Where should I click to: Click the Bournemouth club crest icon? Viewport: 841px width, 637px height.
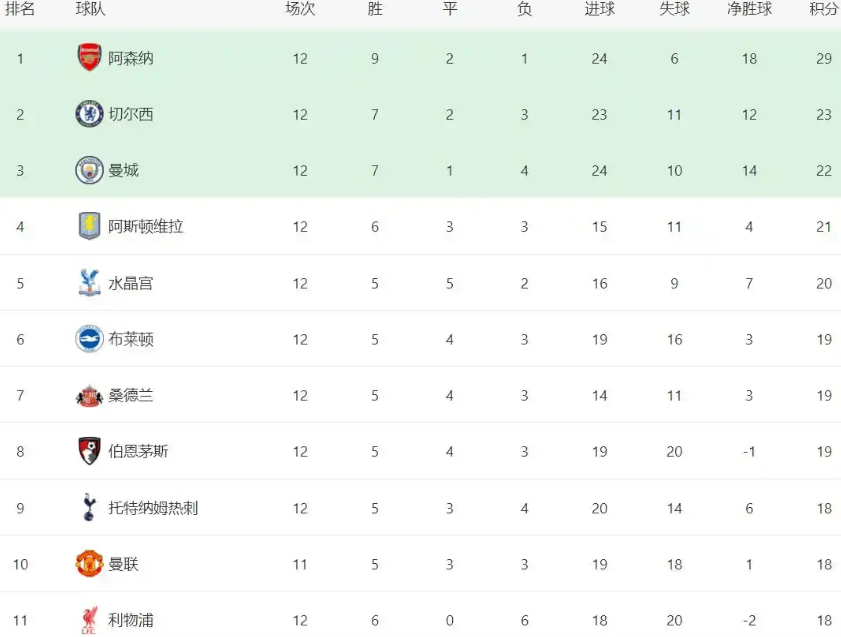[90, 451]
